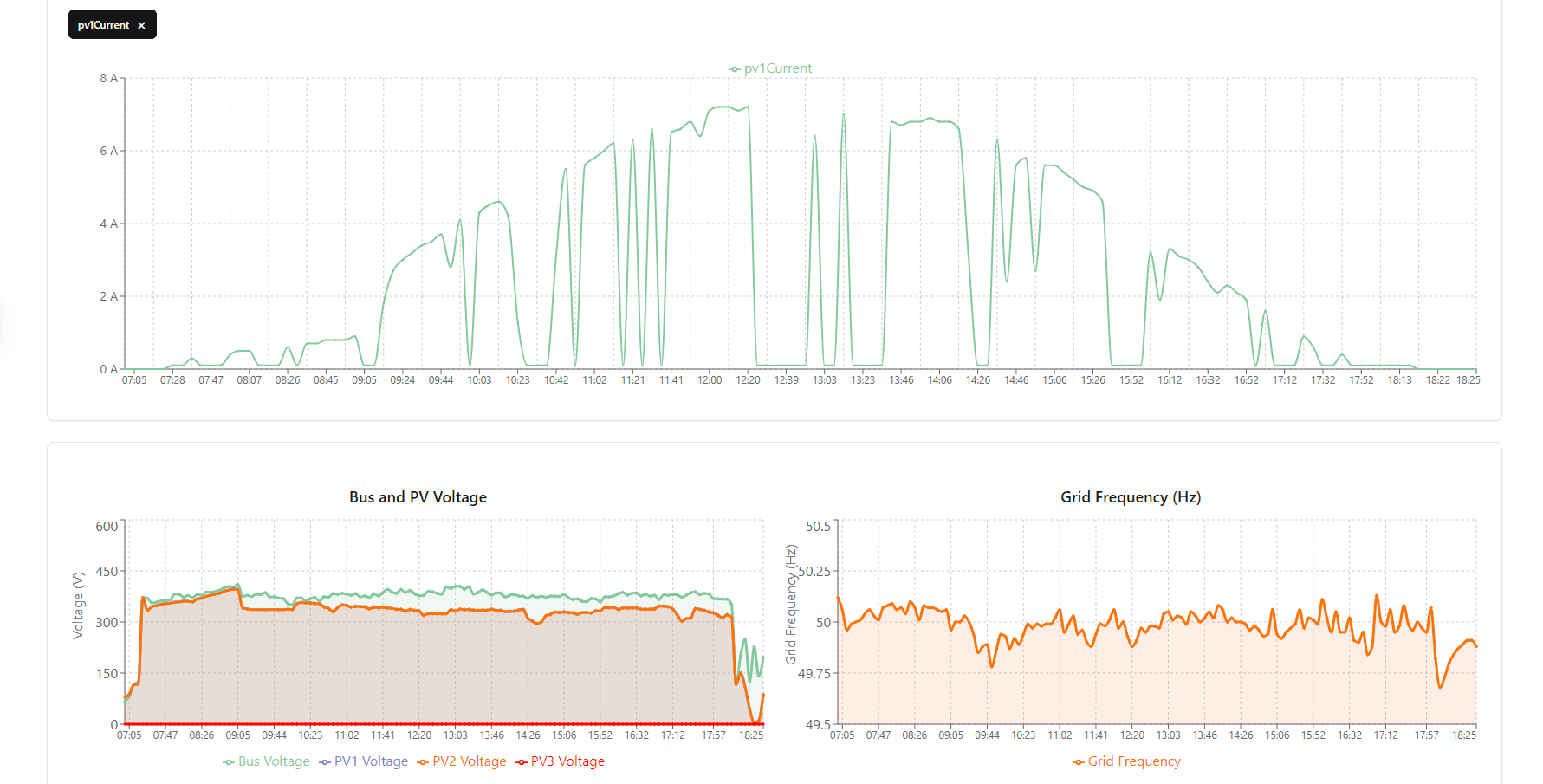Toggle Bus Voltage series in legend
Viewport: 1543px width, 784px height.
(266, 761)
